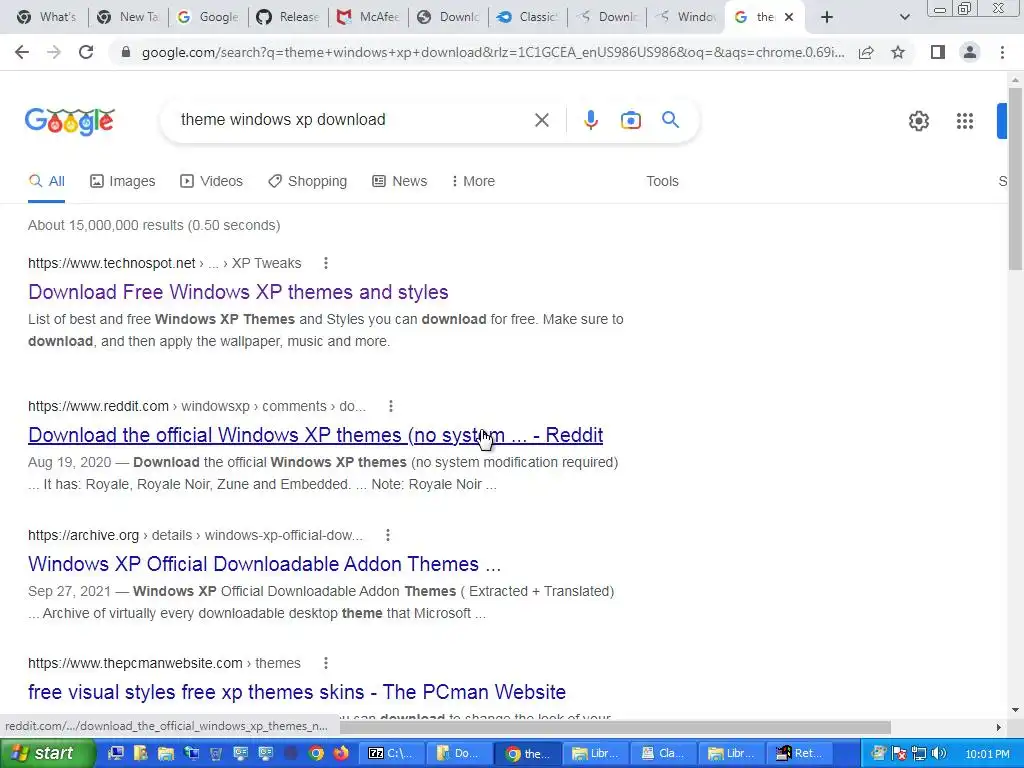Click the taskbar clock showing 10:01 PM
1024x768 pixels.
[987, 754]
